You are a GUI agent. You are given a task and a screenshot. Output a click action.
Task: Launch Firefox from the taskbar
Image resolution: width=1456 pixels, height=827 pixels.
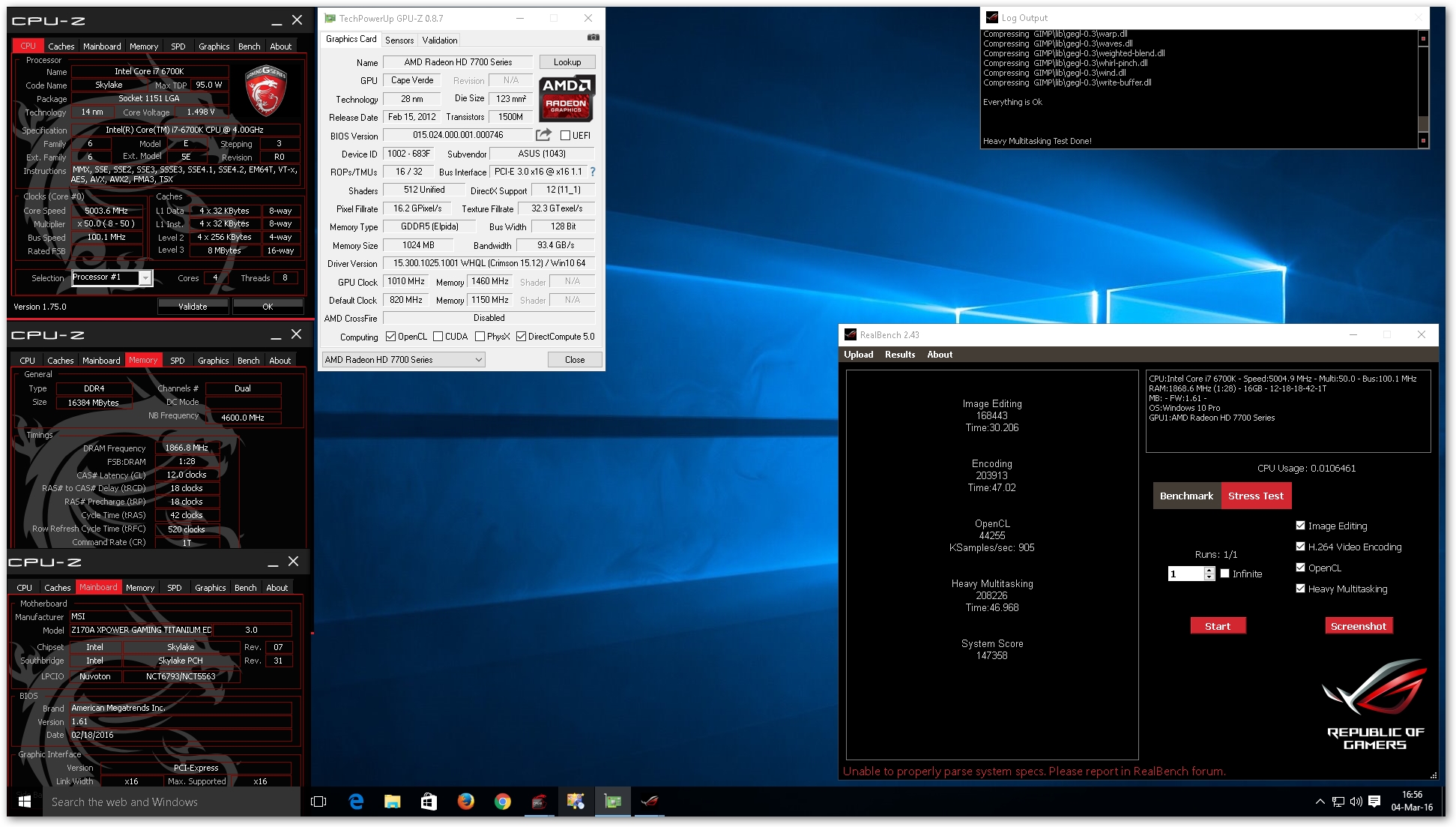pos(465,802)
